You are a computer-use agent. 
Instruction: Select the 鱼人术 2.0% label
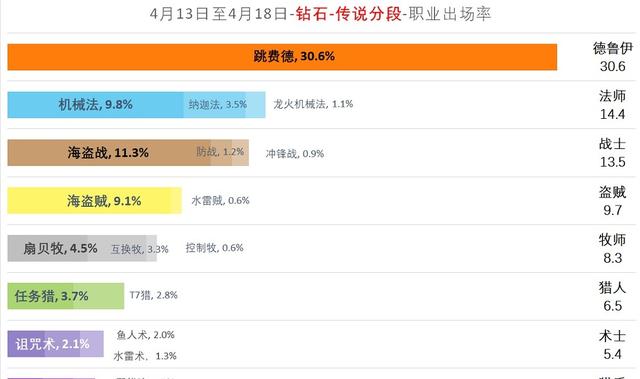[x=146, y=335]
